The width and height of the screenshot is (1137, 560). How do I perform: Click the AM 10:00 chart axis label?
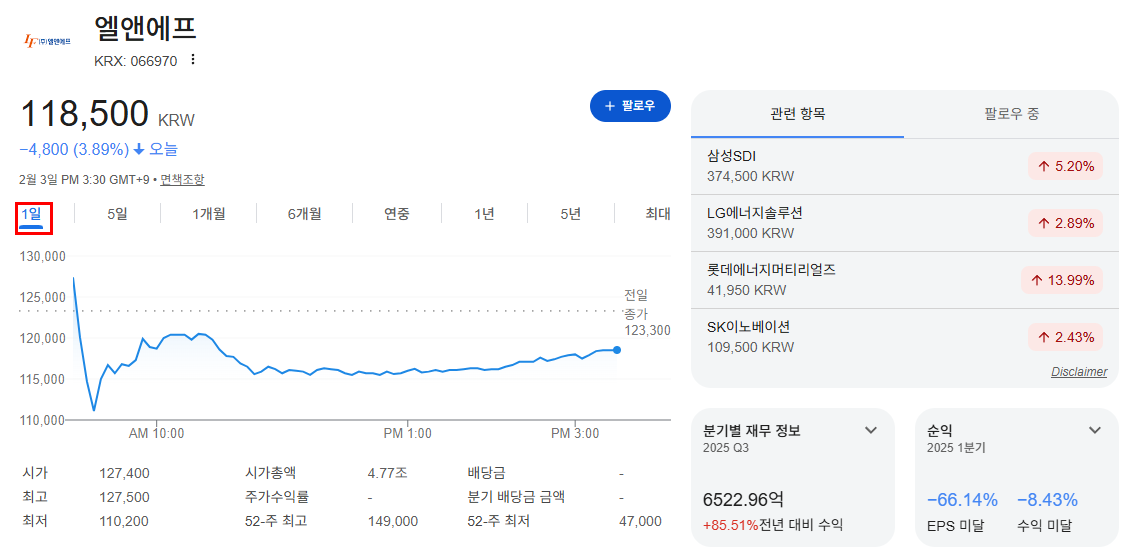tap(157, 434)
